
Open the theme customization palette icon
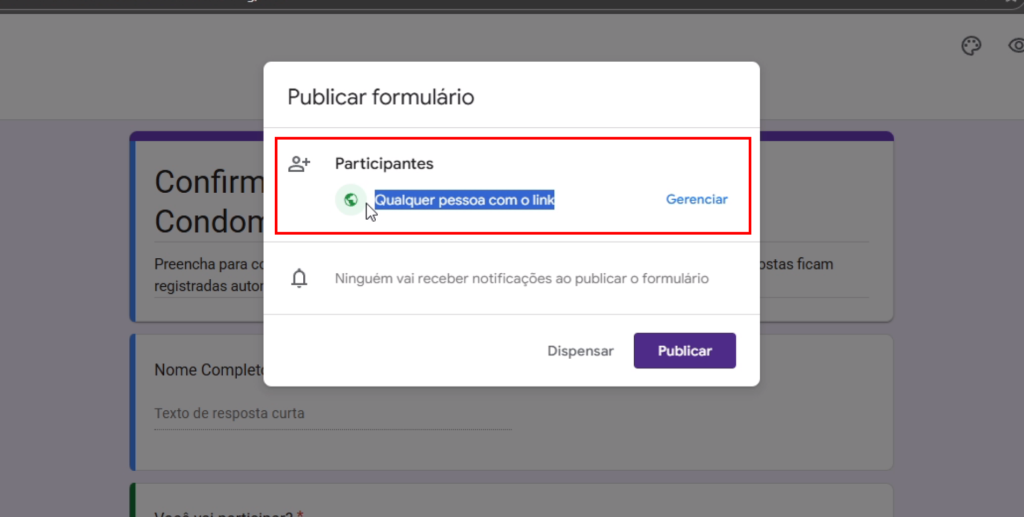(x=970, y=46)
